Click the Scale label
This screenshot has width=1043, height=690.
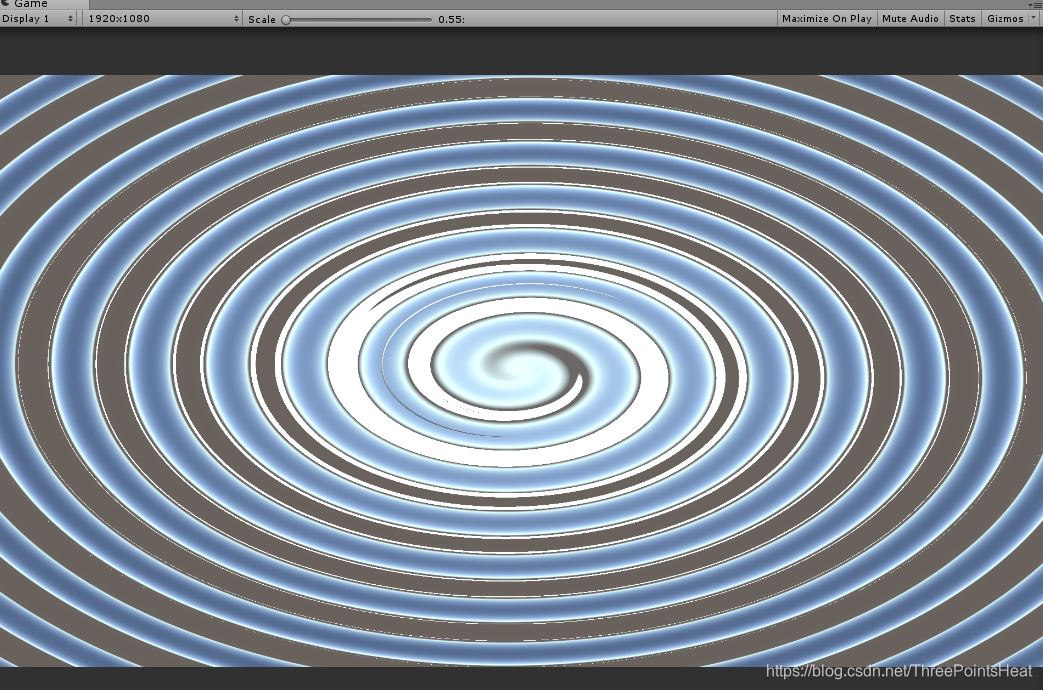pyautogui.click(x=261, y=19)
